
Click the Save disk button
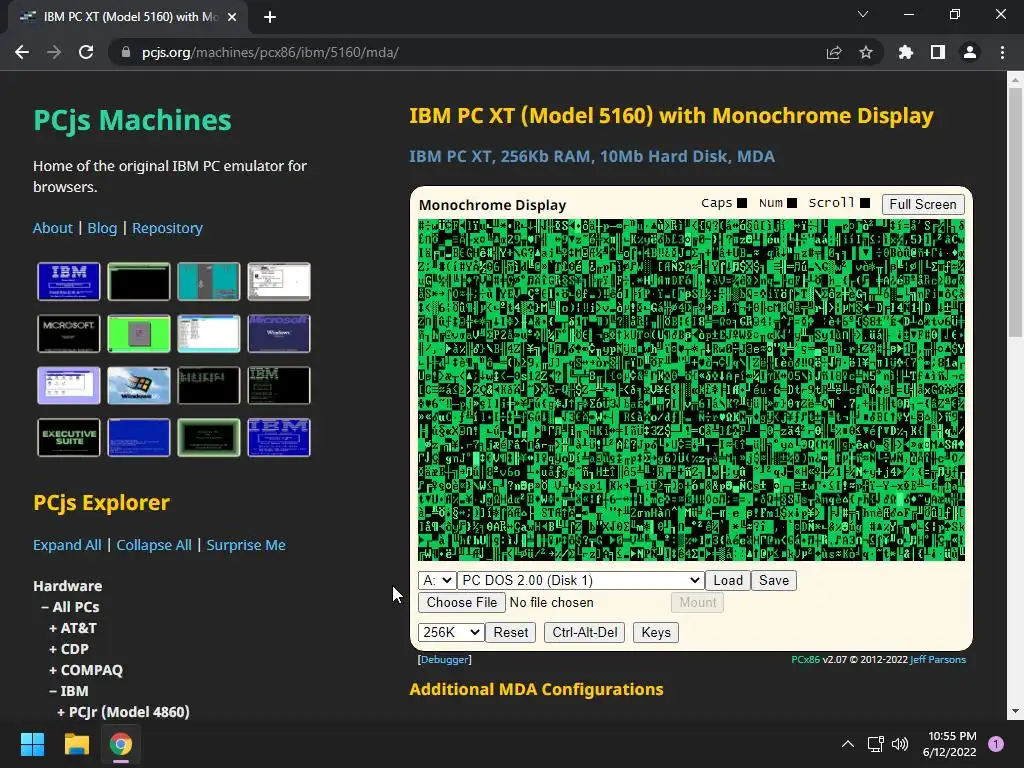click(774, 581)
